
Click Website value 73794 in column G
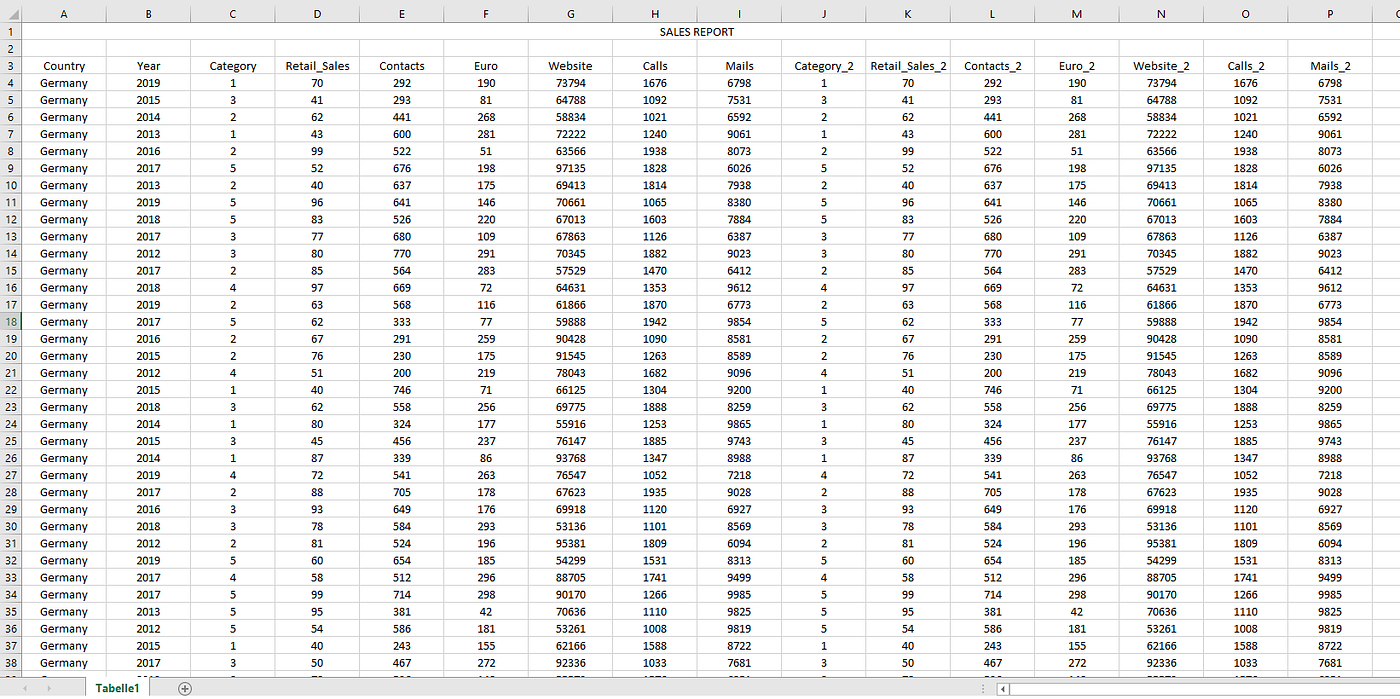(x=570, y=83)
